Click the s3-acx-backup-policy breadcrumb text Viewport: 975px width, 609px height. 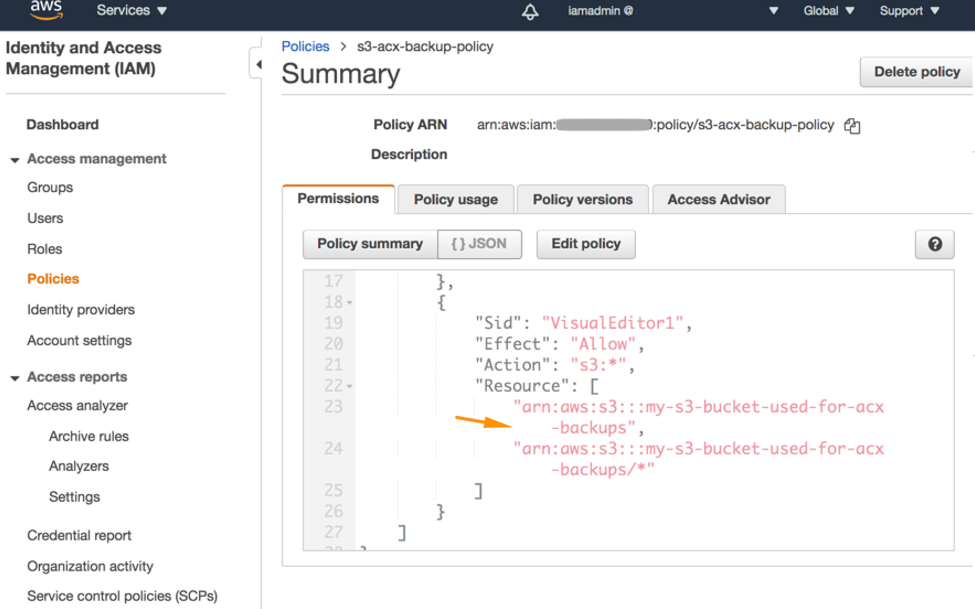pos(425,47)
